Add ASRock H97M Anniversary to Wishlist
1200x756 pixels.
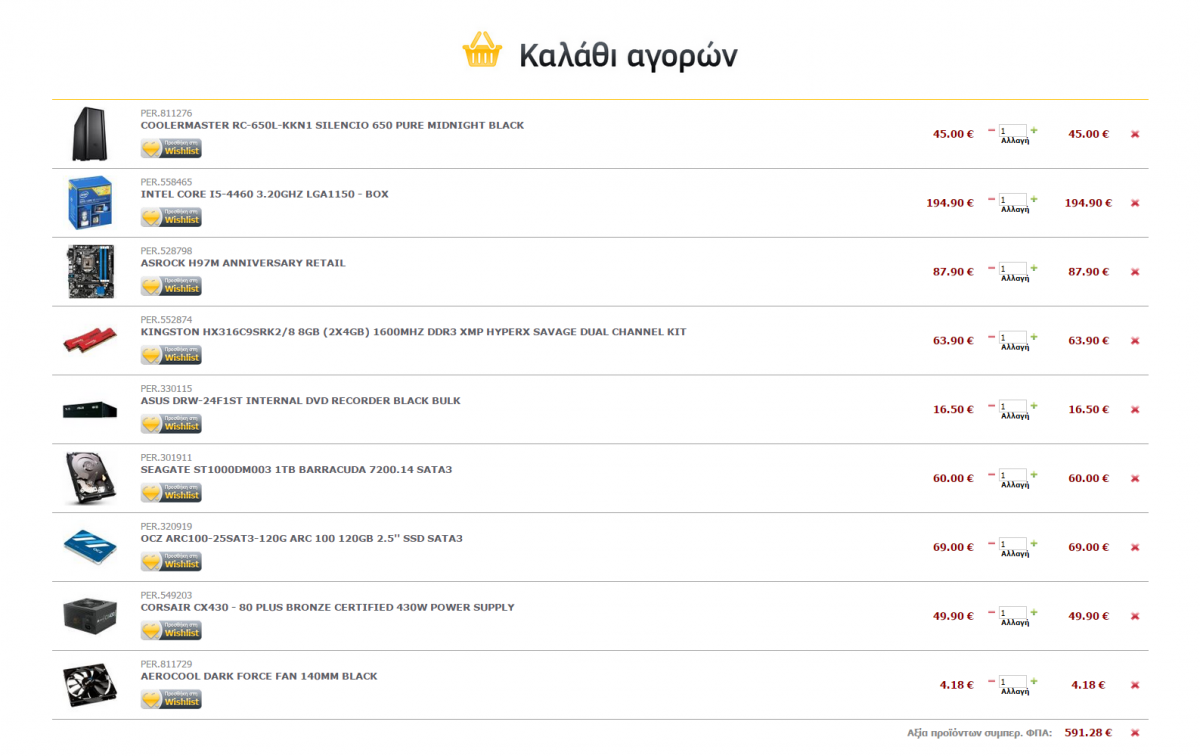pyautogui.click(x=171, y=287)
